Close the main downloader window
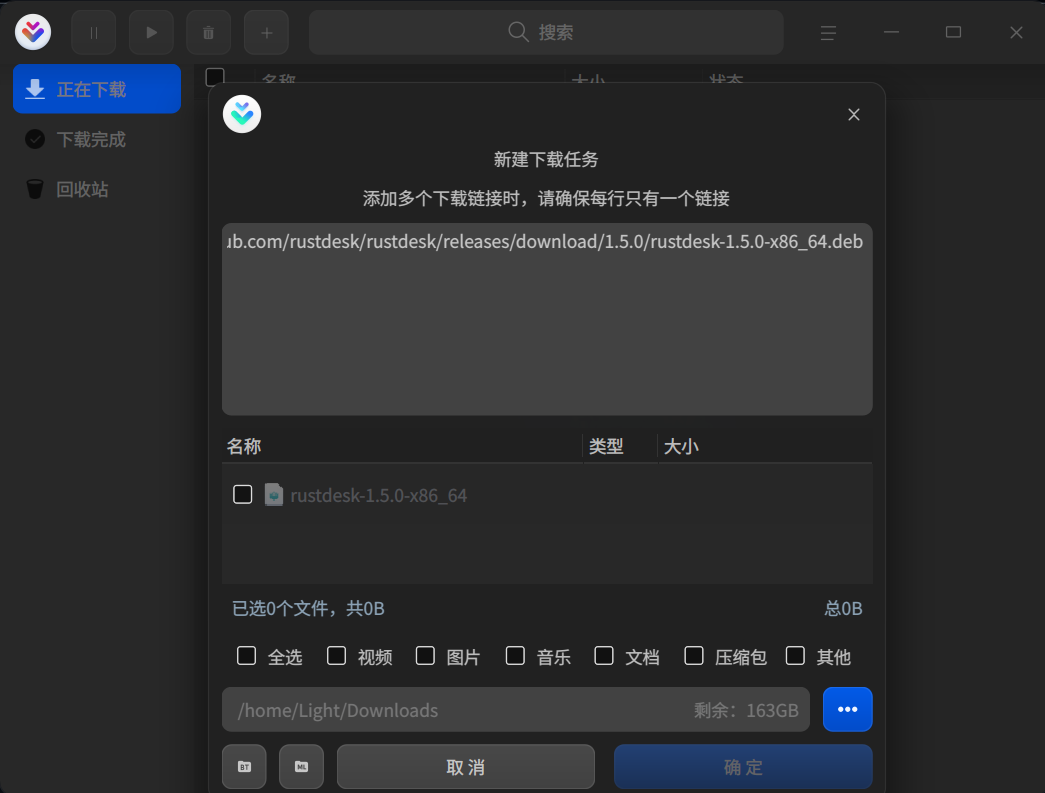The height and width of the screenshot is (793, 1045). click(1016, 33)
